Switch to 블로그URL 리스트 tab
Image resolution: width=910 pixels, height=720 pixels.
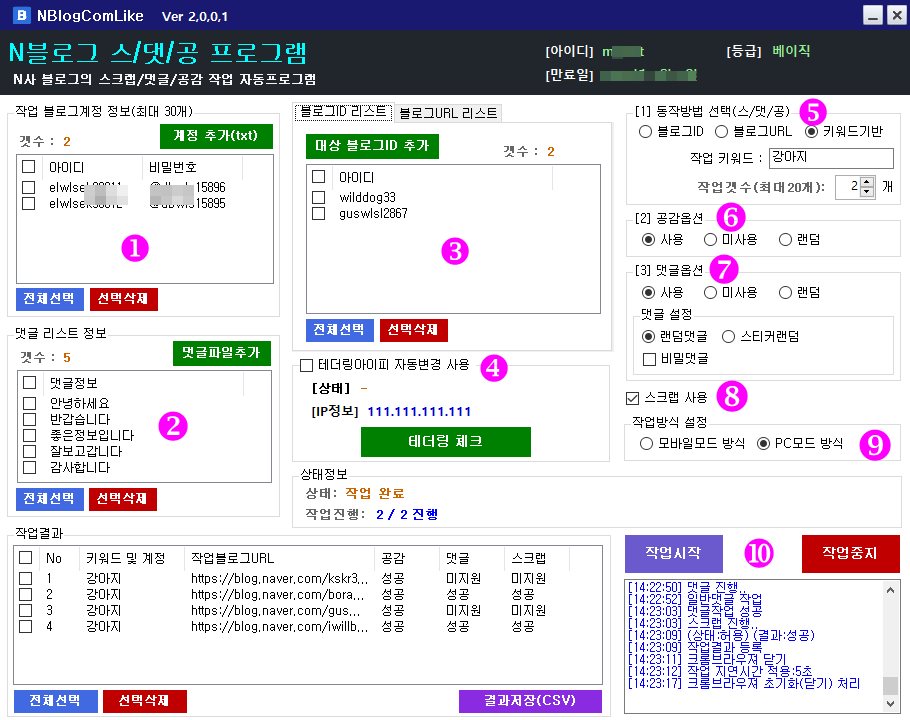[448, 113]
